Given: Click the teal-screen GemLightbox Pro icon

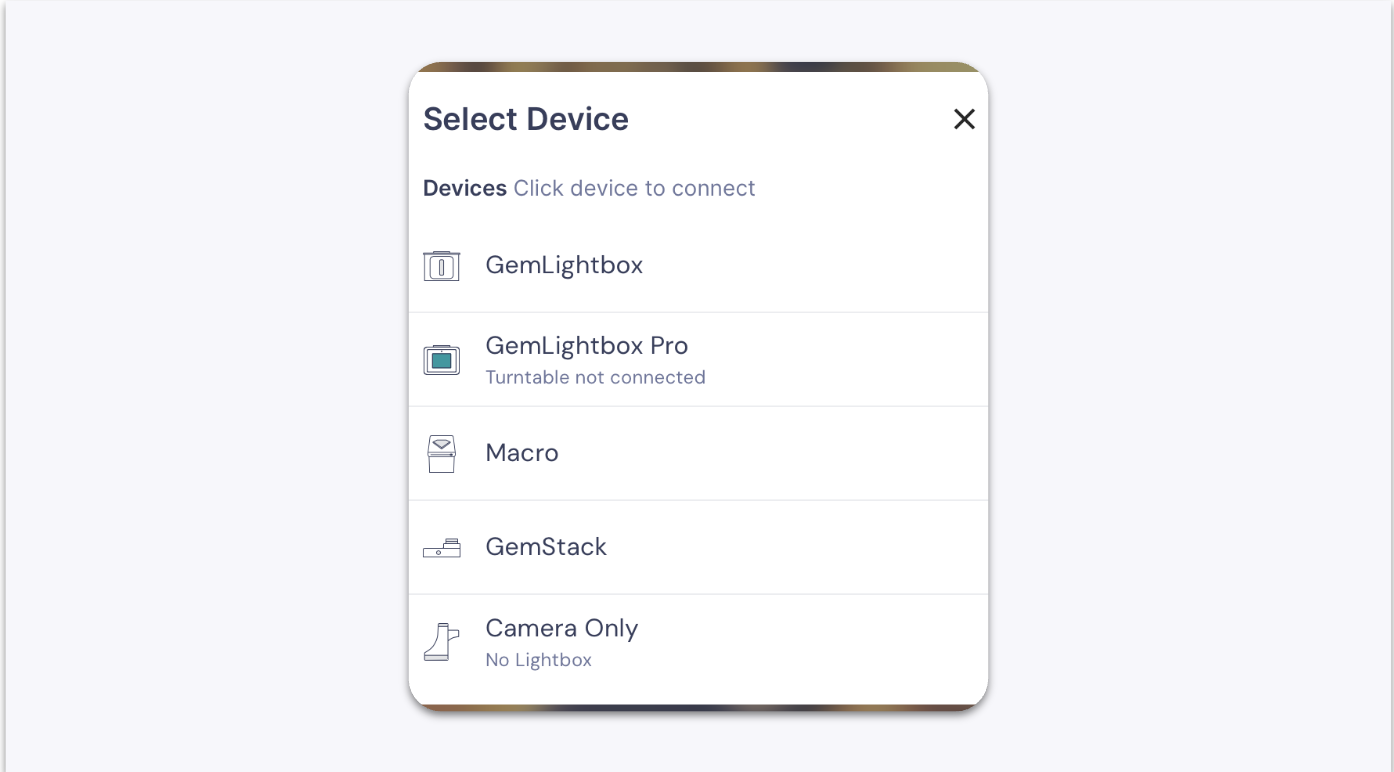Looking at the screenshot, I should tap(441, 359).
